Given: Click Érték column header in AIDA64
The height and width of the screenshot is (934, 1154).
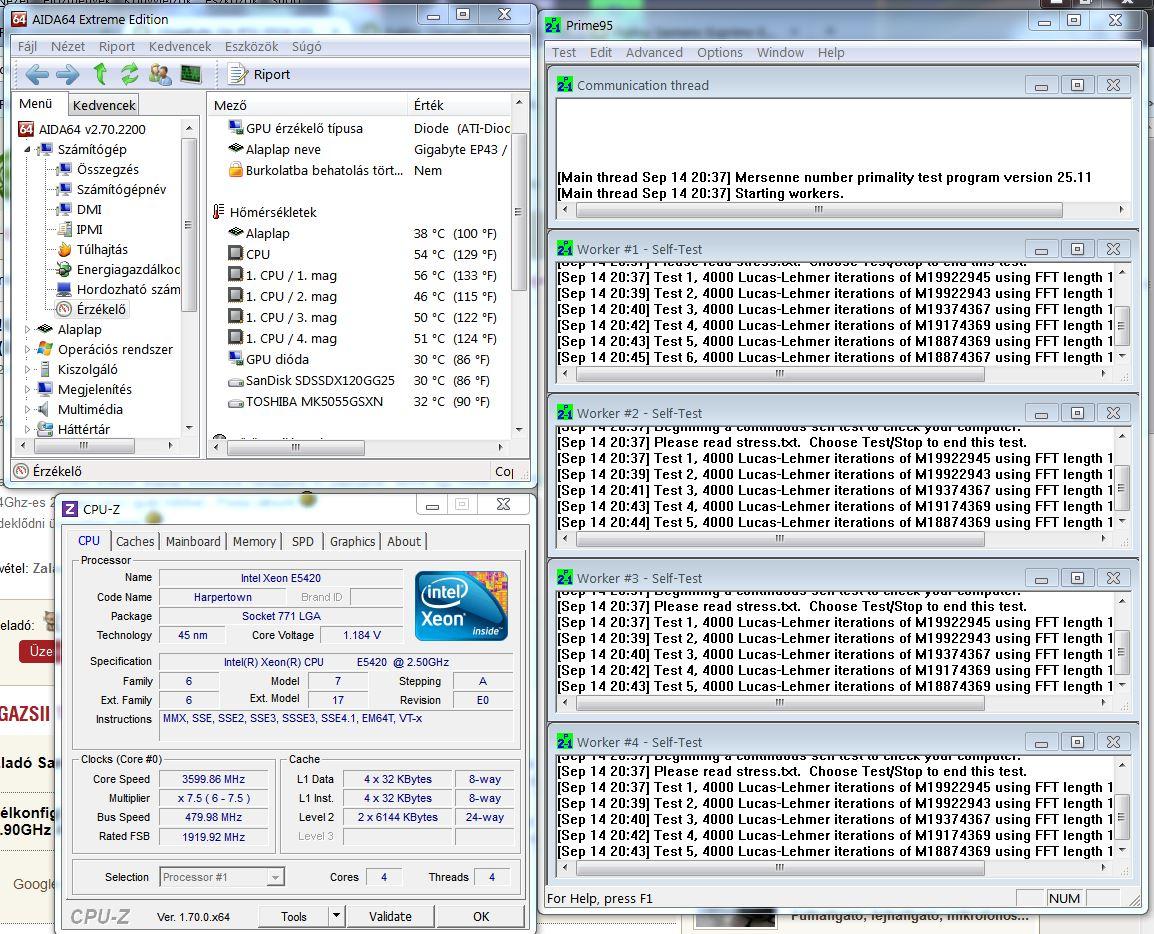Looking at the screenshot, I should (458, 105).
